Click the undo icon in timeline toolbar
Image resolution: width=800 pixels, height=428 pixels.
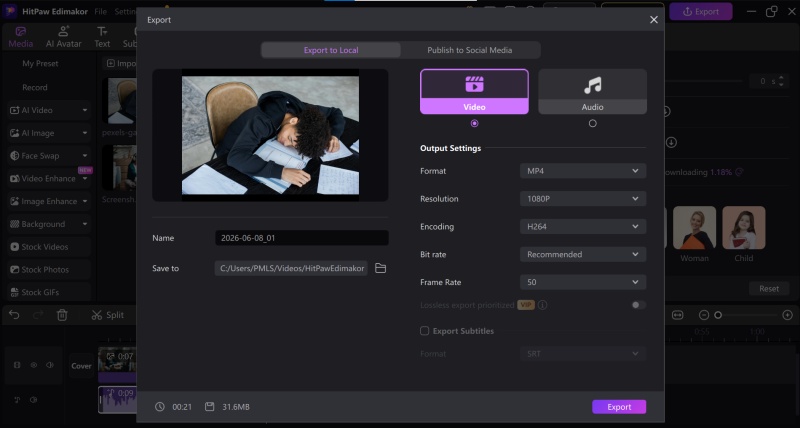tap(14, 315)
